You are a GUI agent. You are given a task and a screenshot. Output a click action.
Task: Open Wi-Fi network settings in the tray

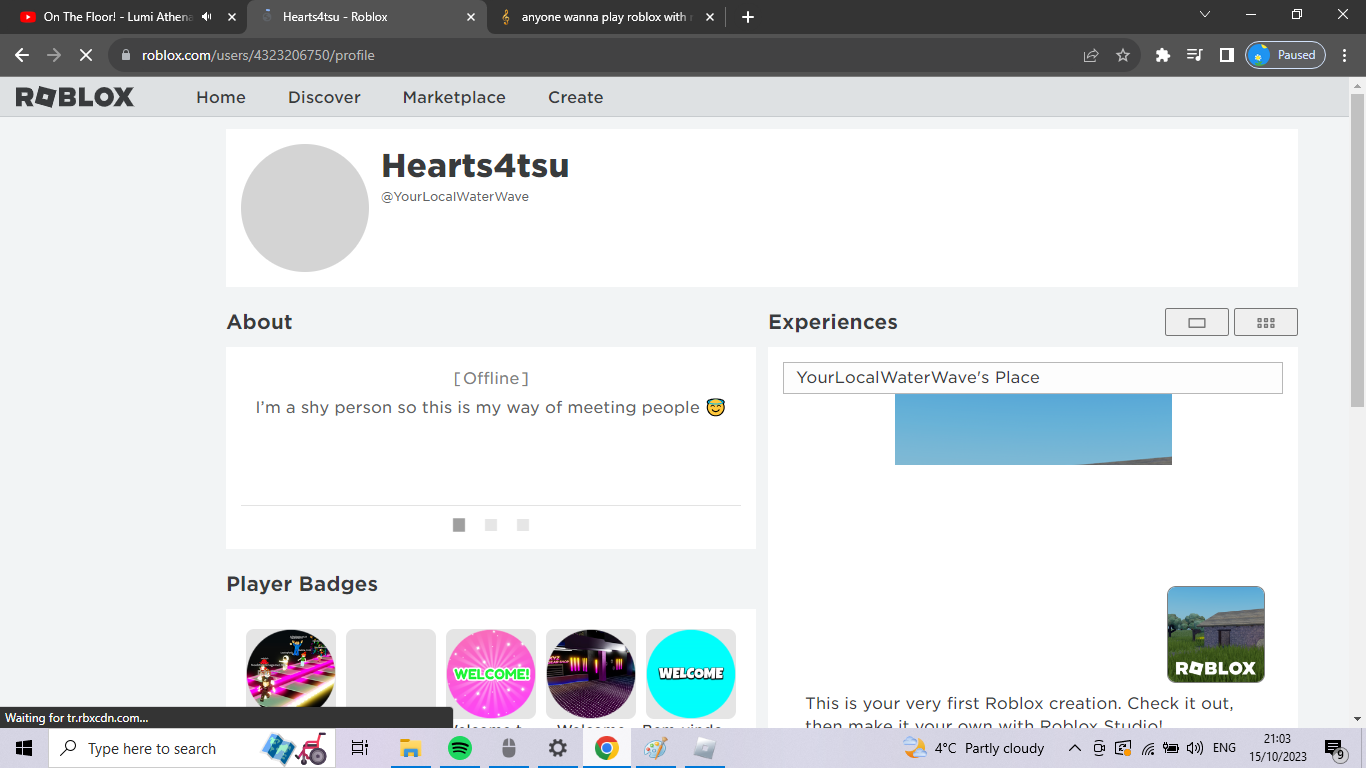click(1148, 748)
